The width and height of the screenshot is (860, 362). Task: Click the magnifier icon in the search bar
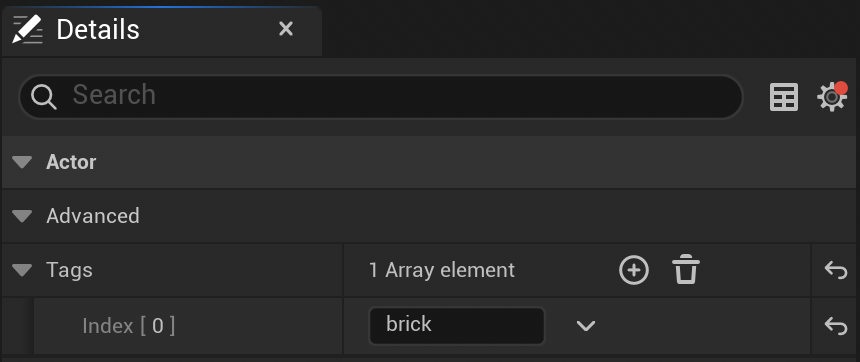pos(44,98)
